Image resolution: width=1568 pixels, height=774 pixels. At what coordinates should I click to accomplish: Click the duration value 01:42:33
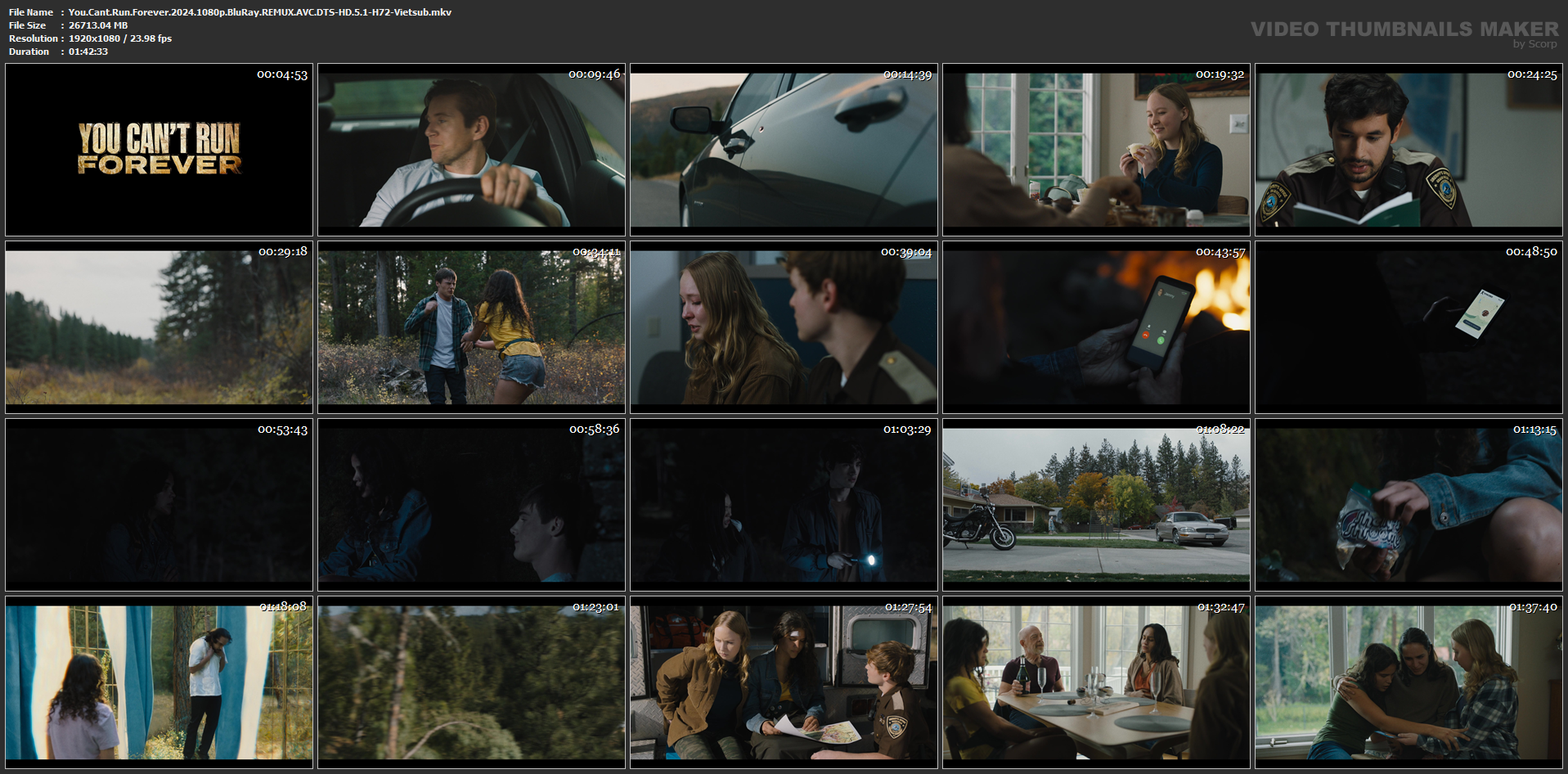pos(88,52)
